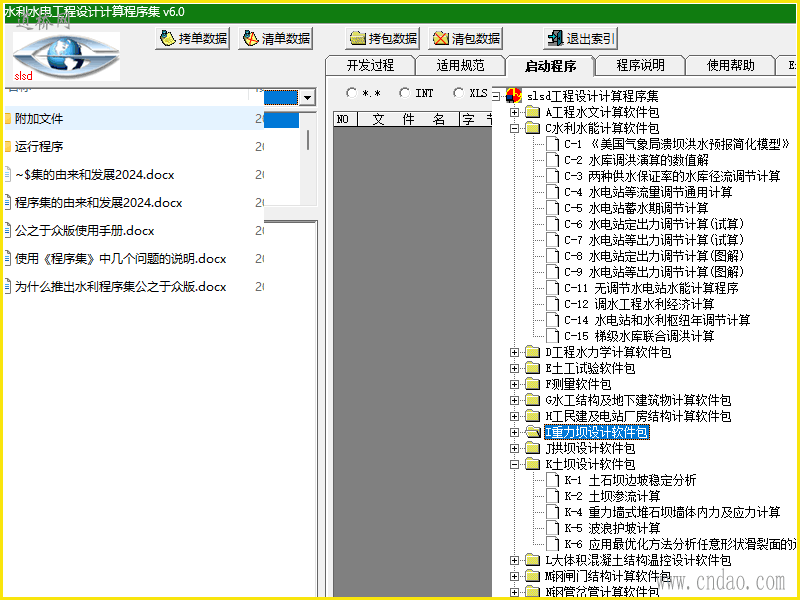
Task: Click folder icon of C水利水能计算软件包
Action: [x=533, y=128]
